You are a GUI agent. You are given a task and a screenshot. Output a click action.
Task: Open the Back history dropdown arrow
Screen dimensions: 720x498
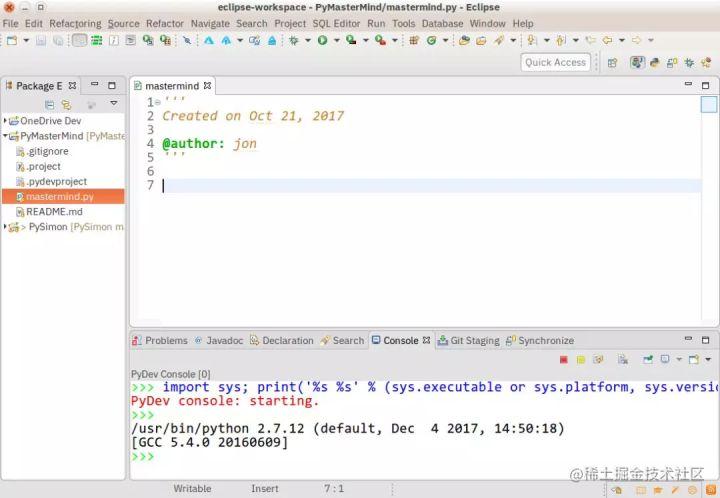coord(622,40)
